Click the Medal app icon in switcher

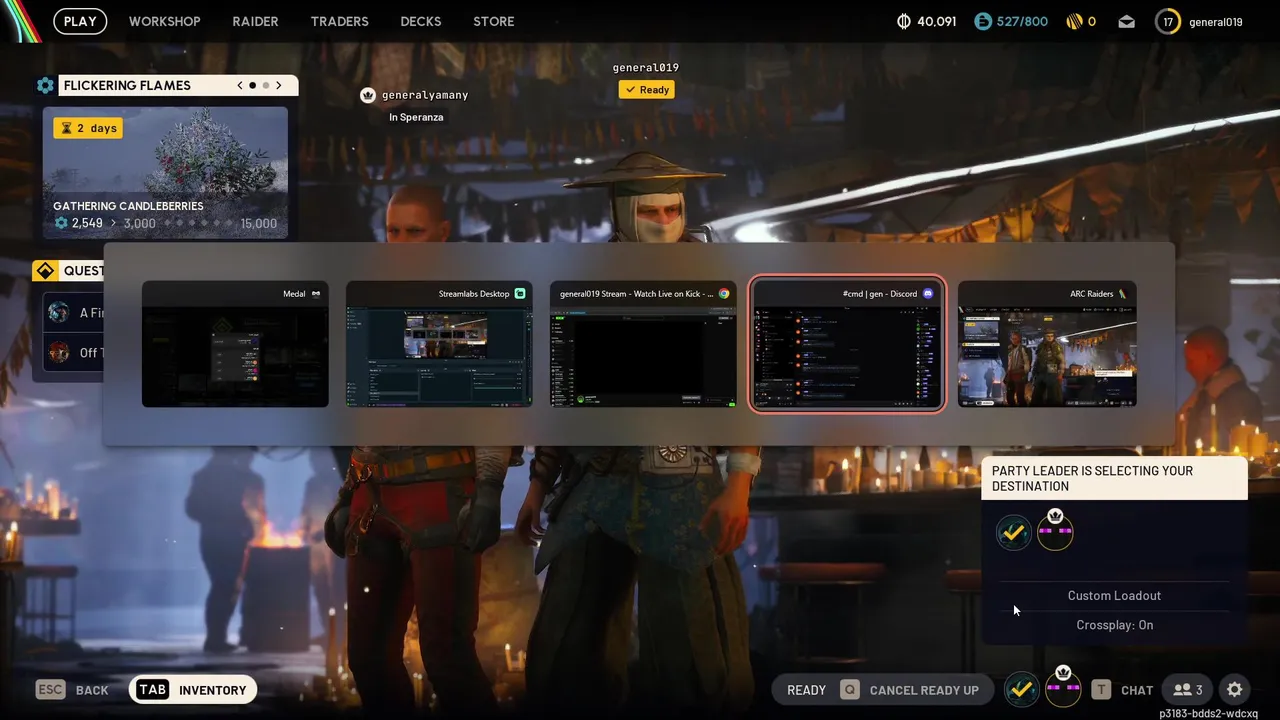click(x=316, y=294)
